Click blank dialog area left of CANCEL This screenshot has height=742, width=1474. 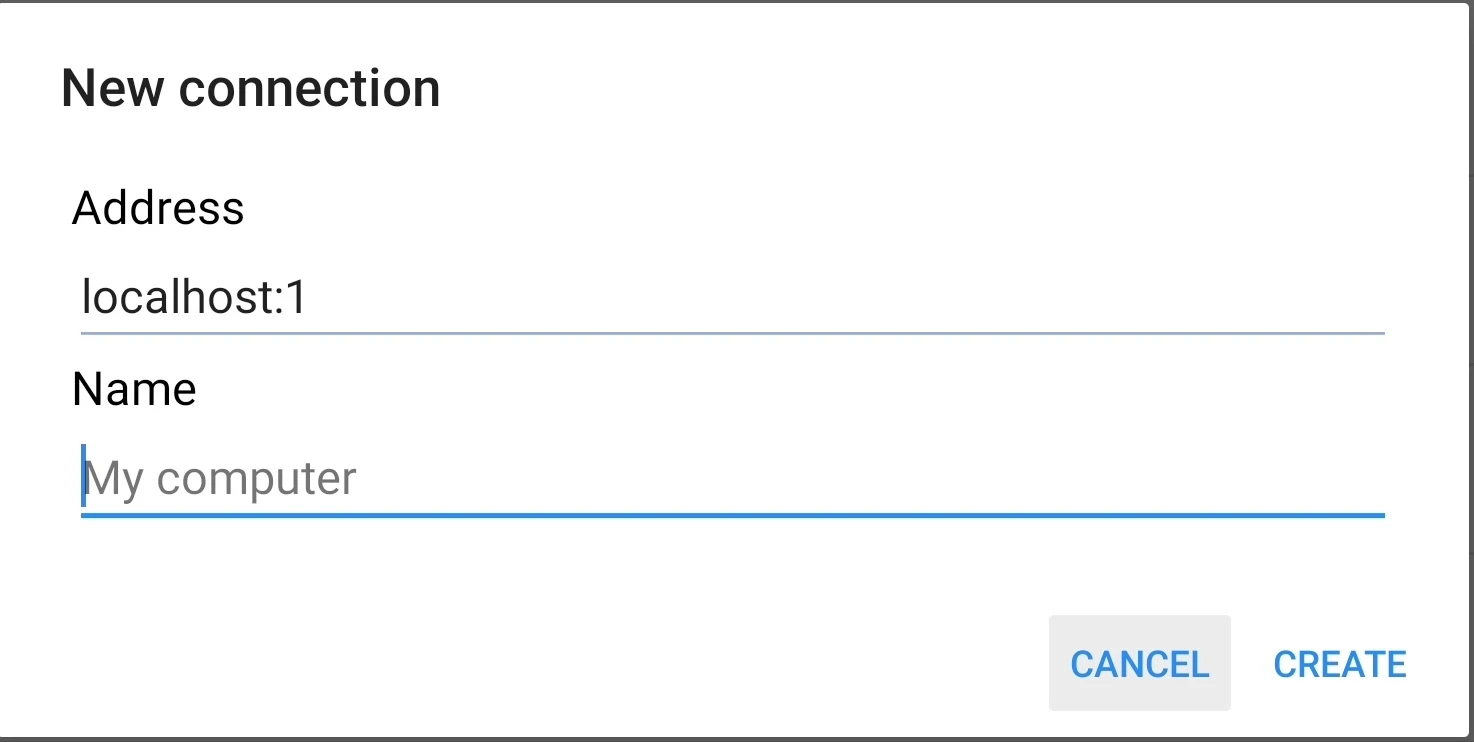coord(600,664)
